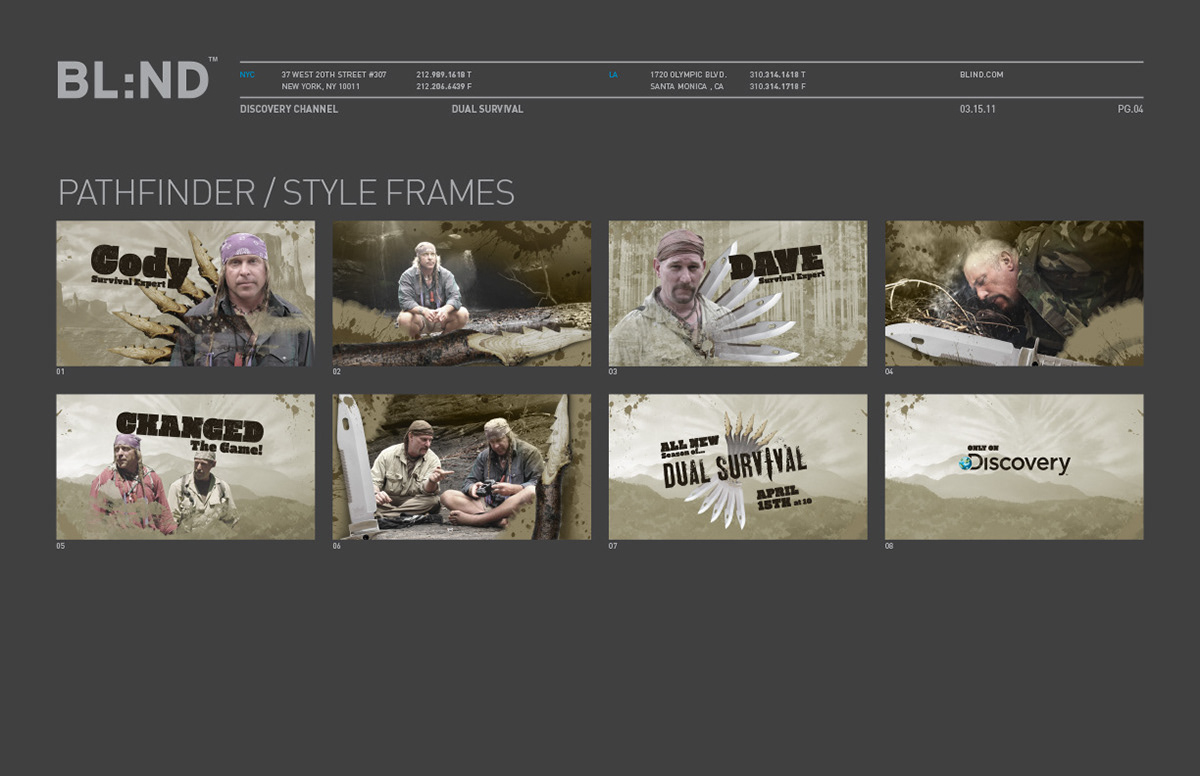Click frame number 07 caption
The height and width of the screenshot is (776, 1200).
pyautogui.click(x=613, y=546)
